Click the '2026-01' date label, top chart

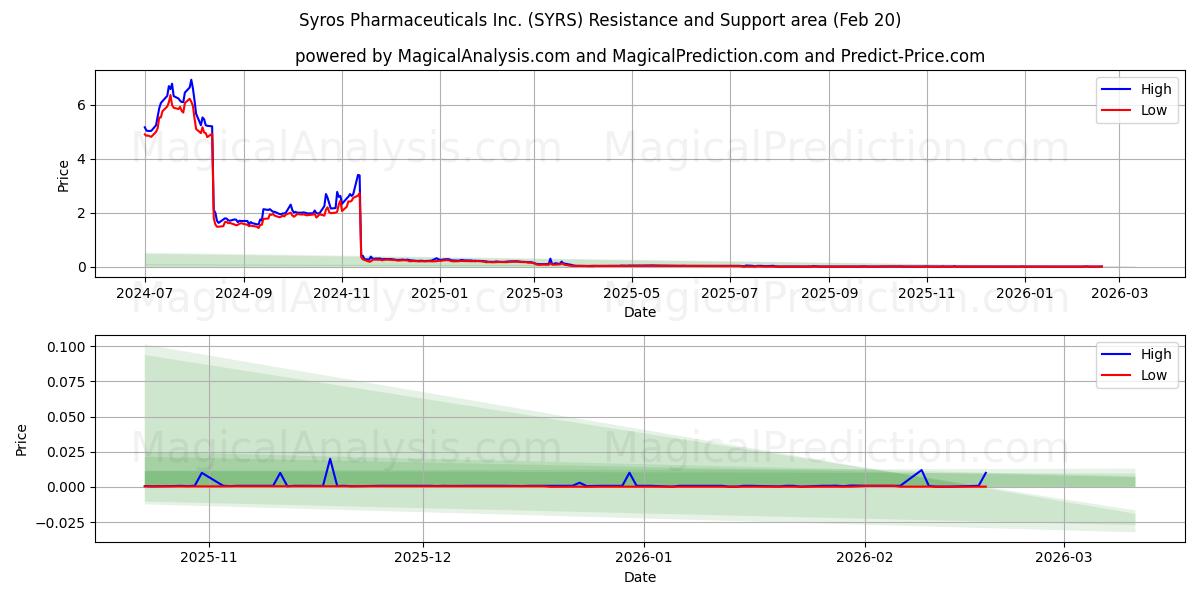1025,294
